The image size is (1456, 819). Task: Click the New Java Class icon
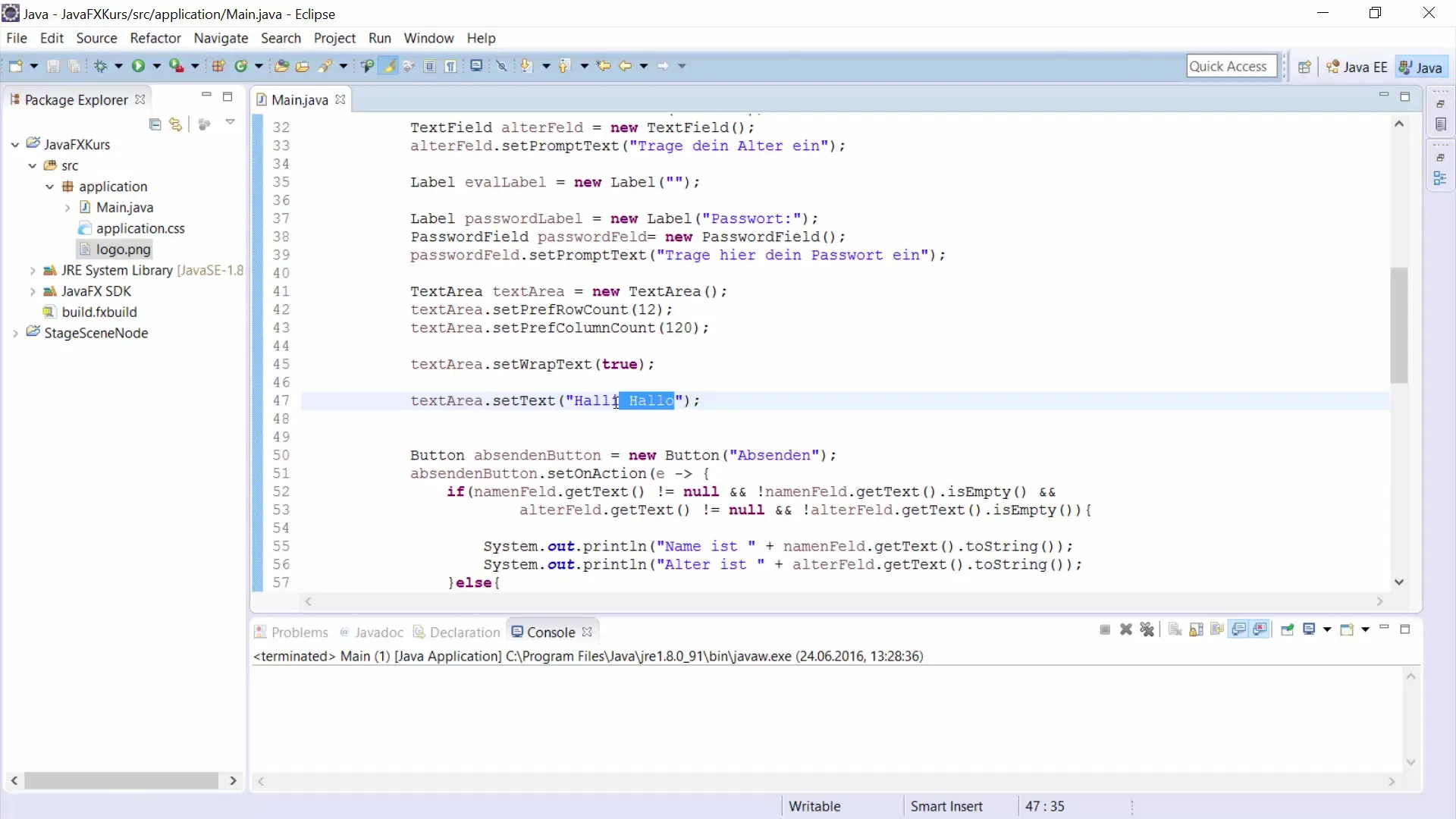tap(241, 66)
